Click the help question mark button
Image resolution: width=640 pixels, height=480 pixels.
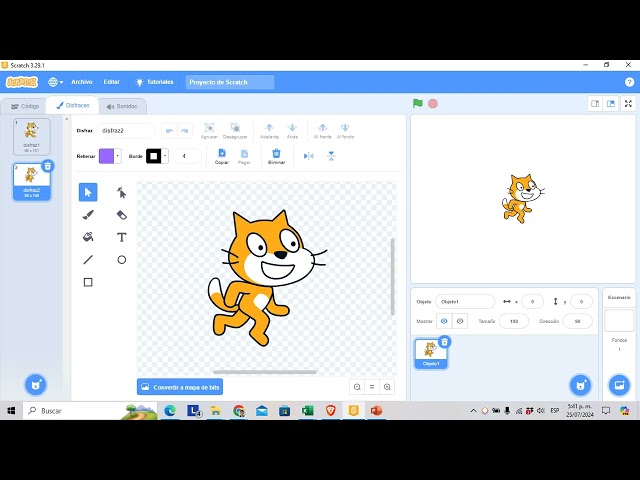tap(629, 82)
